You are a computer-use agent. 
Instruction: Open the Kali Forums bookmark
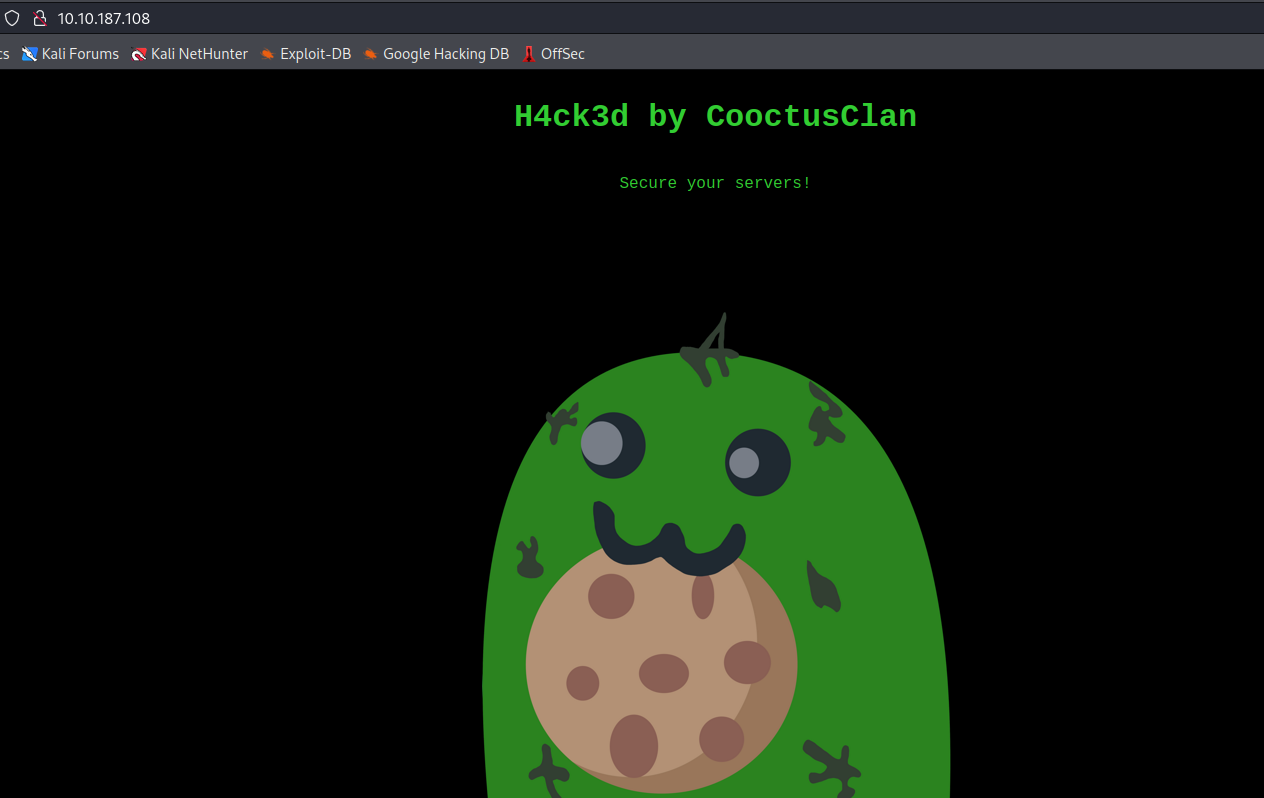(70, 54)
